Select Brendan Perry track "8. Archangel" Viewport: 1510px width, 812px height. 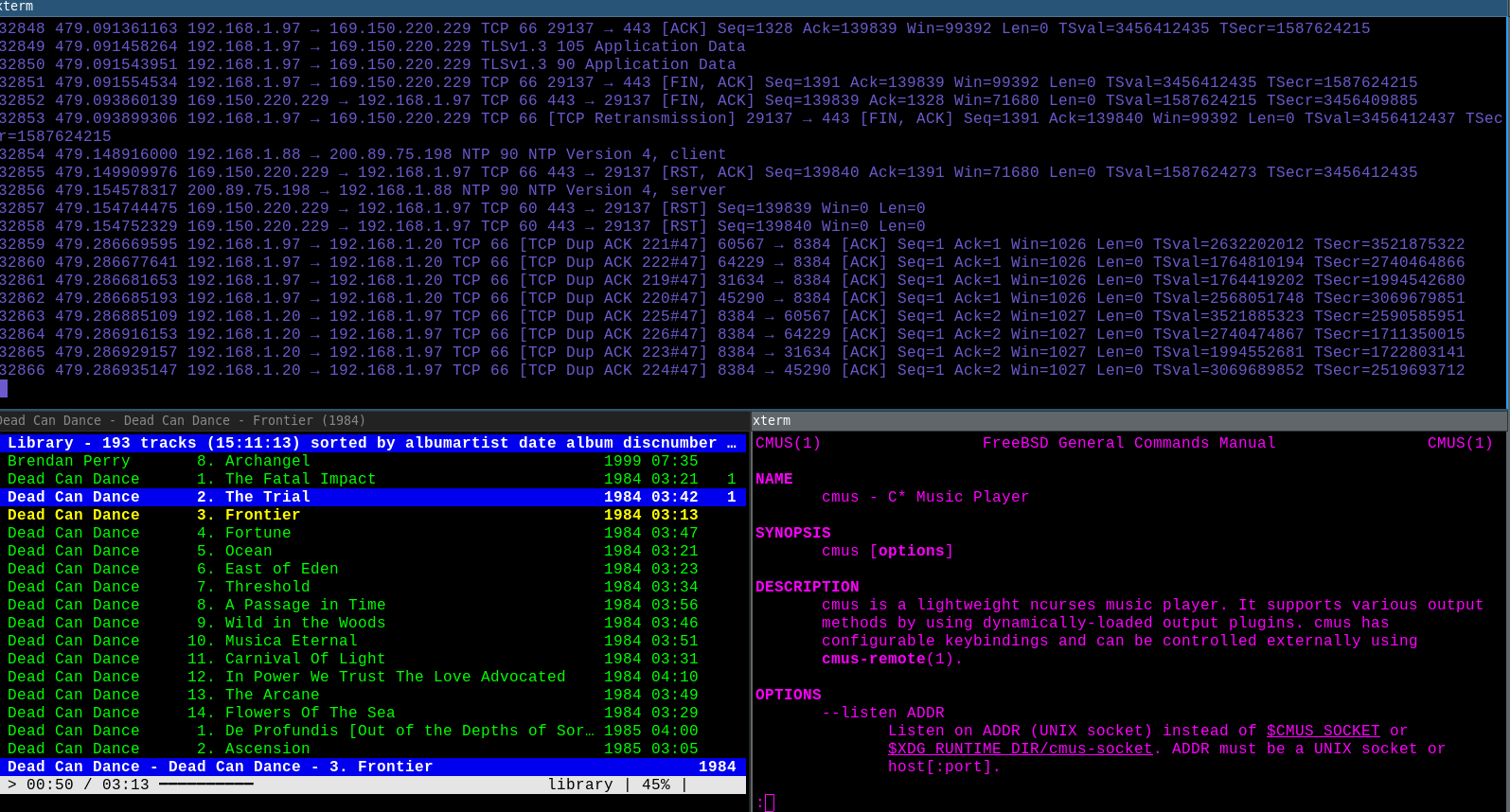click(373, 461)
